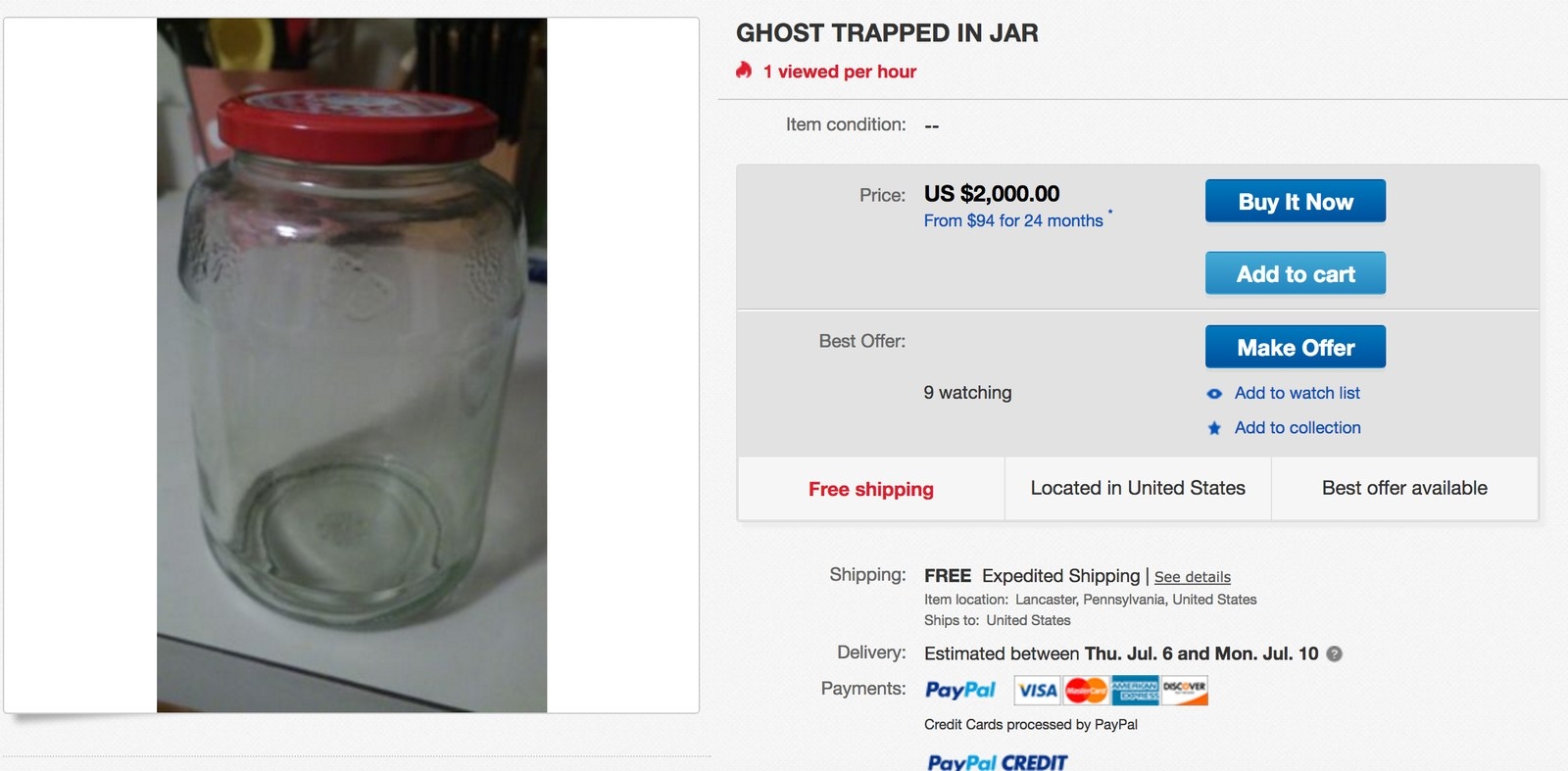Open the Add to watch list link
Screen dimensions: 1568x771
click(1297, 393)
